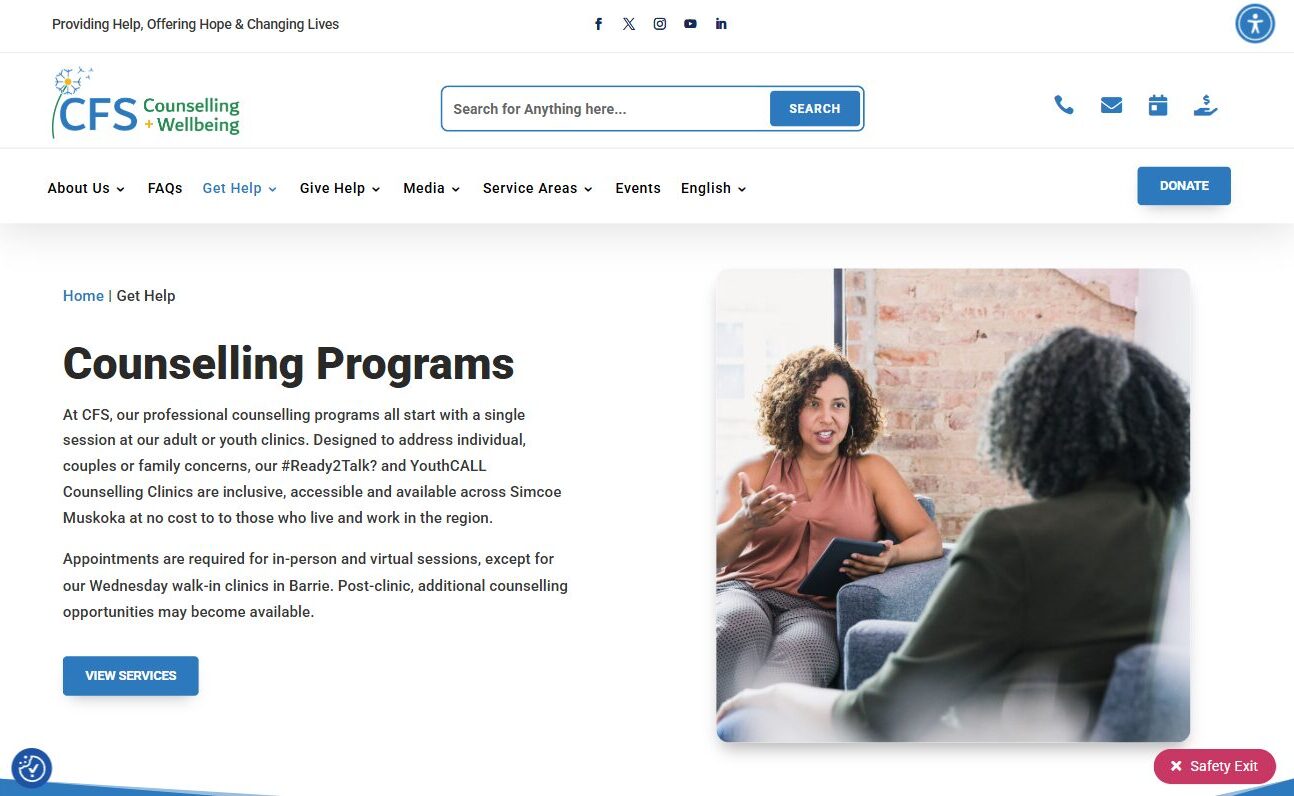
Task: Open the LinkedIn social icon
Action: tap(721, 24)
